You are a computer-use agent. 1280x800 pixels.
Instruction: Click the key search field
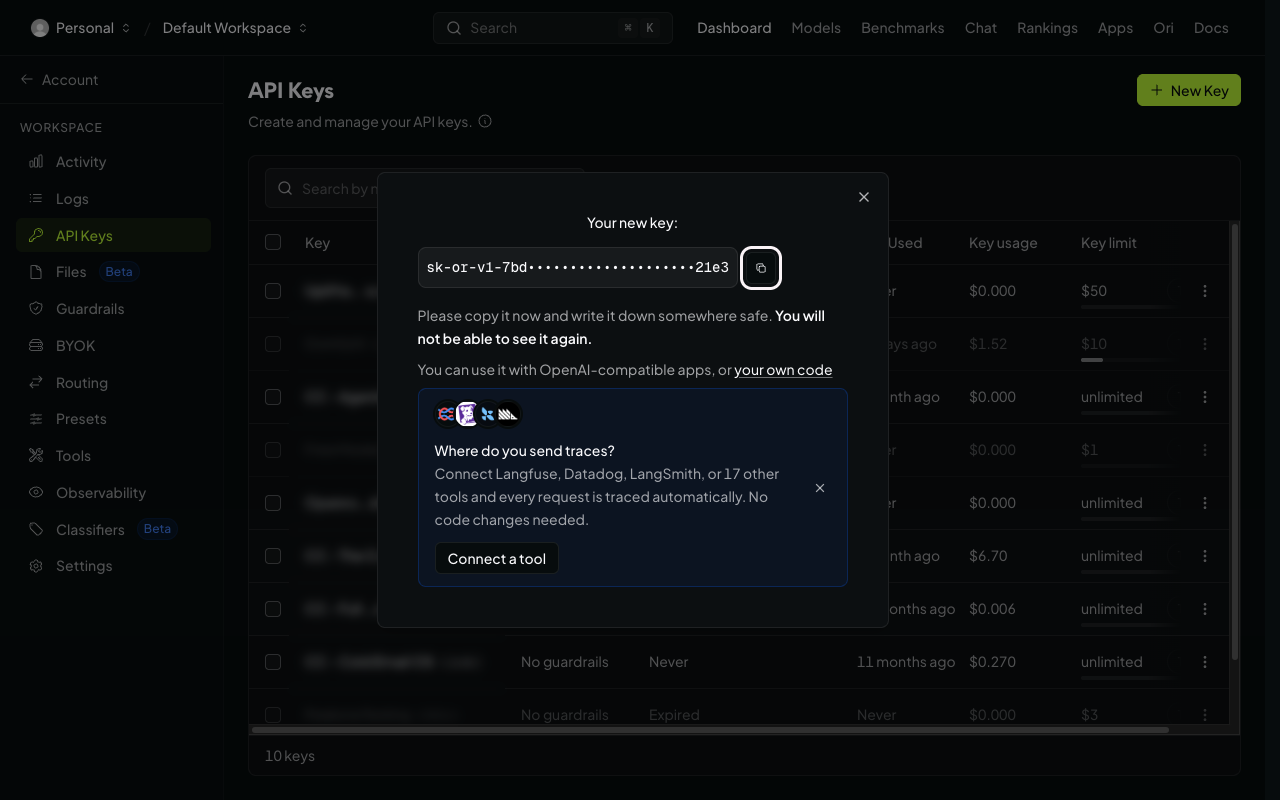(x=425, y=188)
